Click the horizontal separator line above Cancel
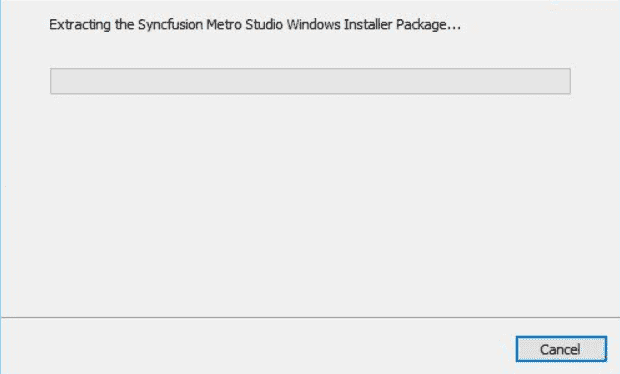 coord(310,317)
